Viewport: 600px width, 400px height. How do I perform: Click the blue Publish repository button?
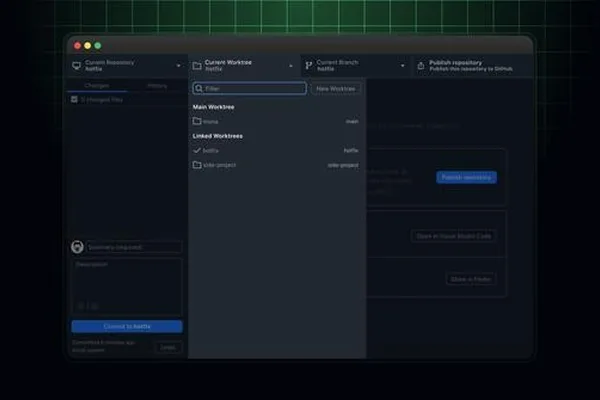pyautogui.click(x=466, y=177)
